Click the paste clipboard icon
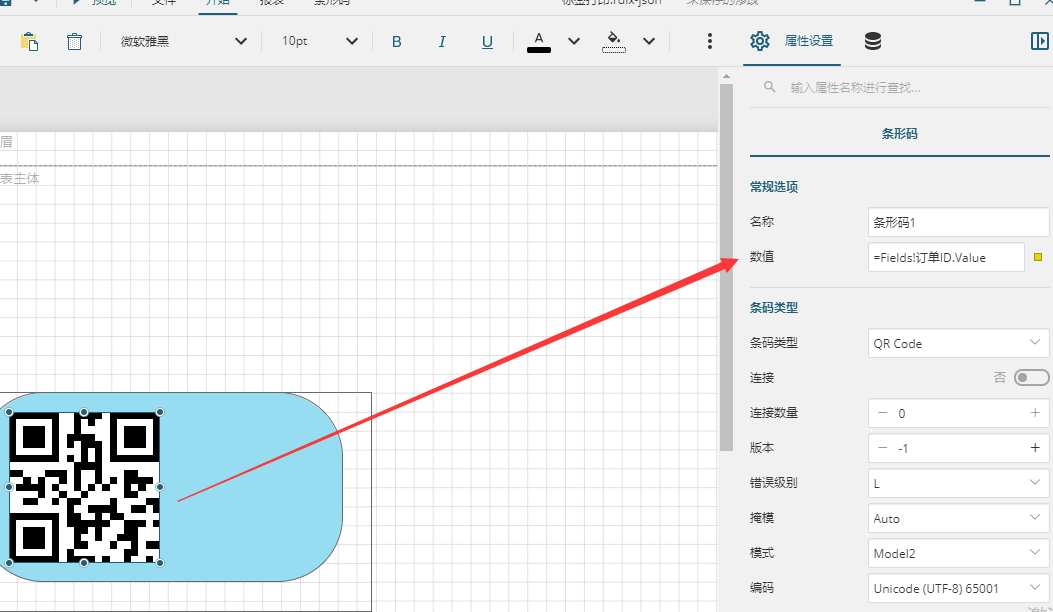Image resolution: width=1053 pixels, height=612 pixels. tap(30, 42)
